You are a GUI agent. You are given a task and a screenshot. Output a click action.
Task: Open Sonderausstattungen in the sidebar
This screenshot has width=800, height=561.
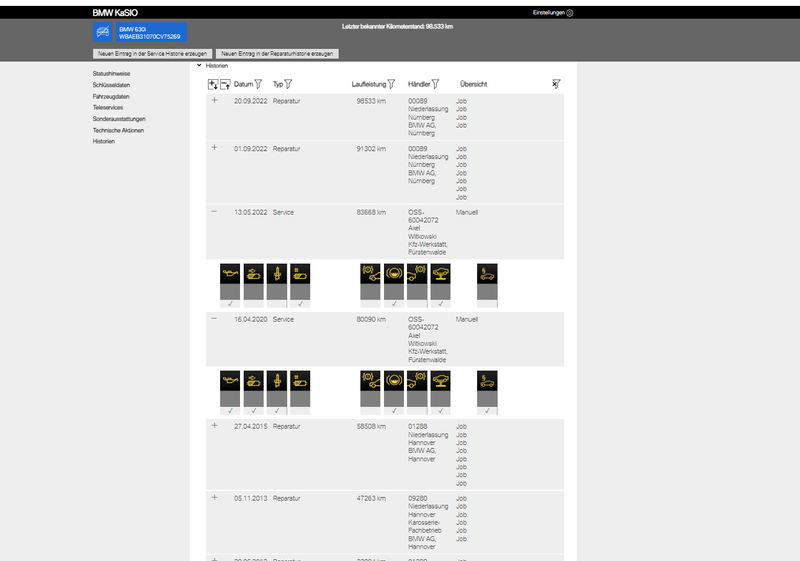point(119,119)
